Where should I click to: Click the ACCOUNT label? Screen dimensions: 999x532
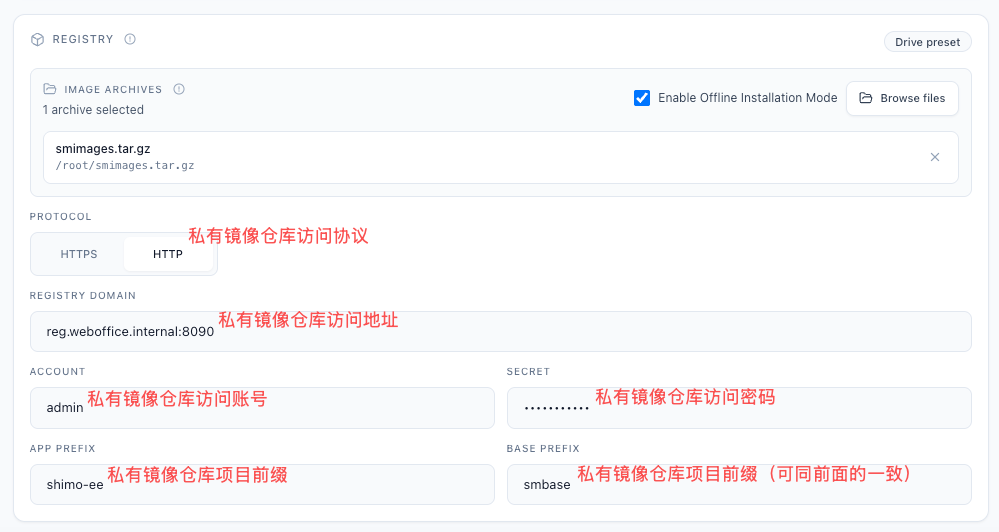click(57, 371)
